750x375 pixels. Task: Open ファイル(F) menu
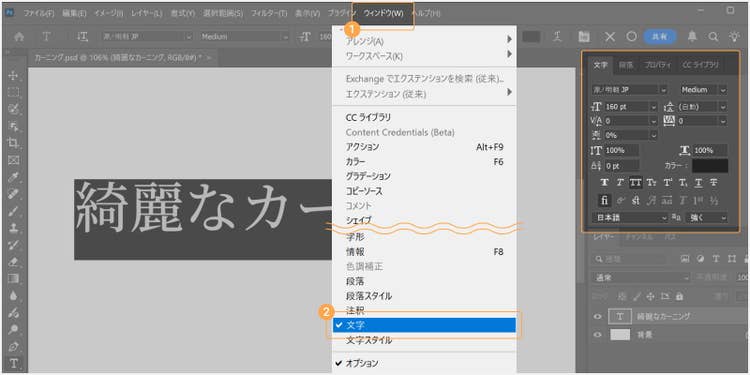(38, 13)
